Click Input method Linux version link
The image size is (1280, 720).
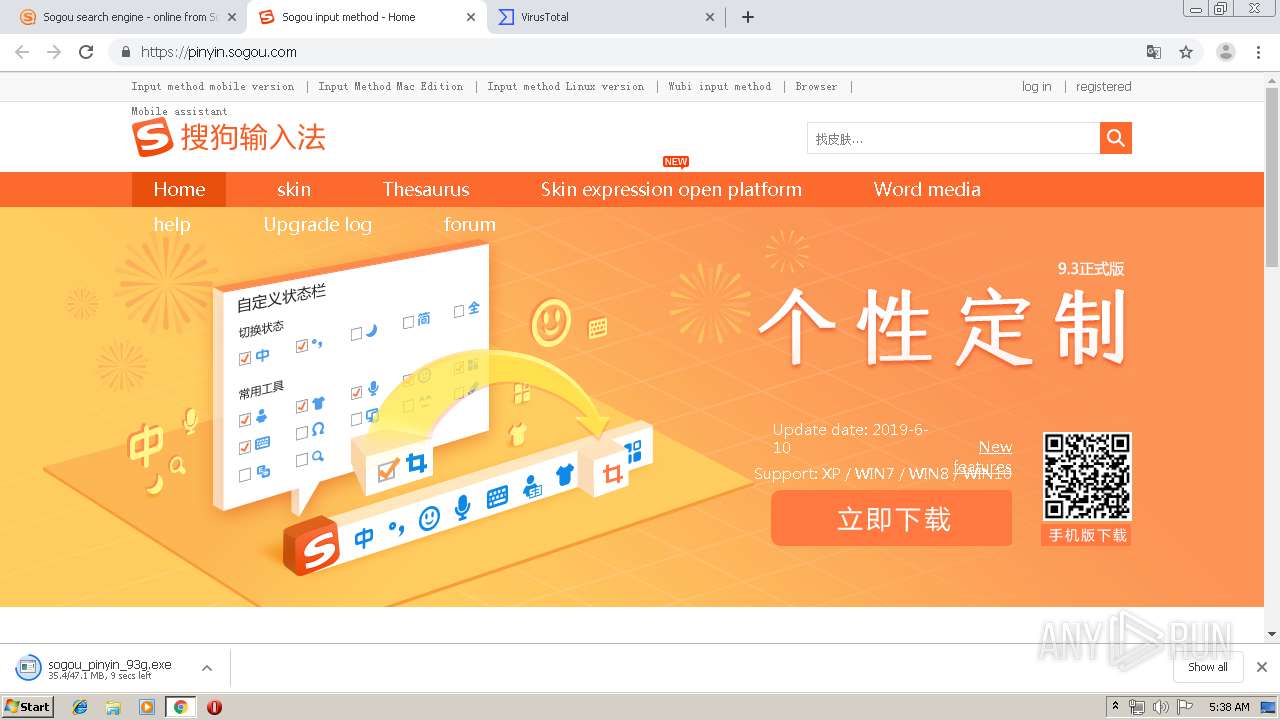566,87
